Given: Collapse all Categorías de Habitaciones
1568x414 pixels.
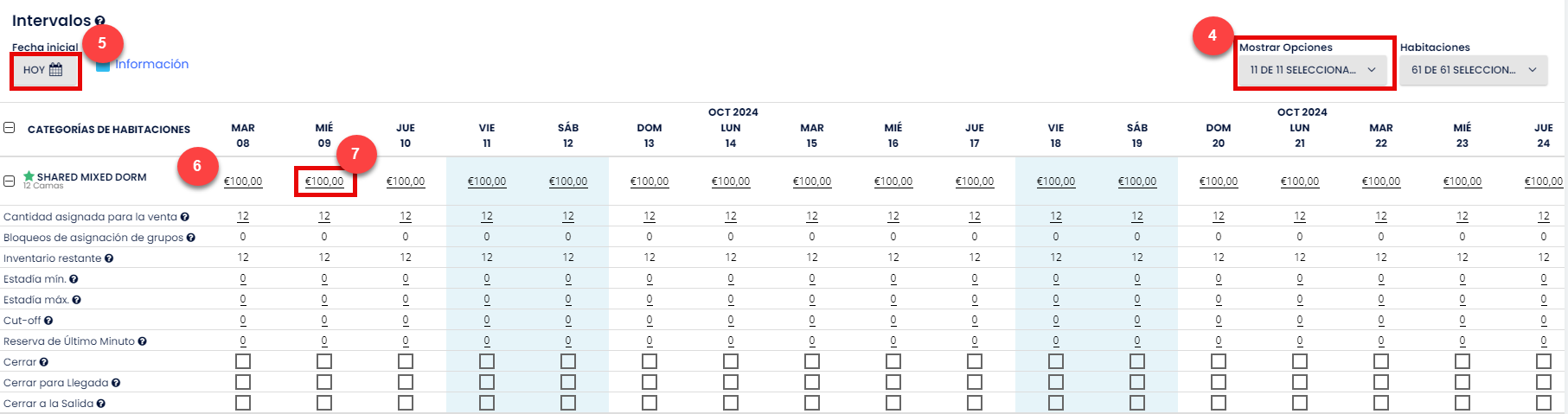Looking at the screenshot, I should [9, 128].
